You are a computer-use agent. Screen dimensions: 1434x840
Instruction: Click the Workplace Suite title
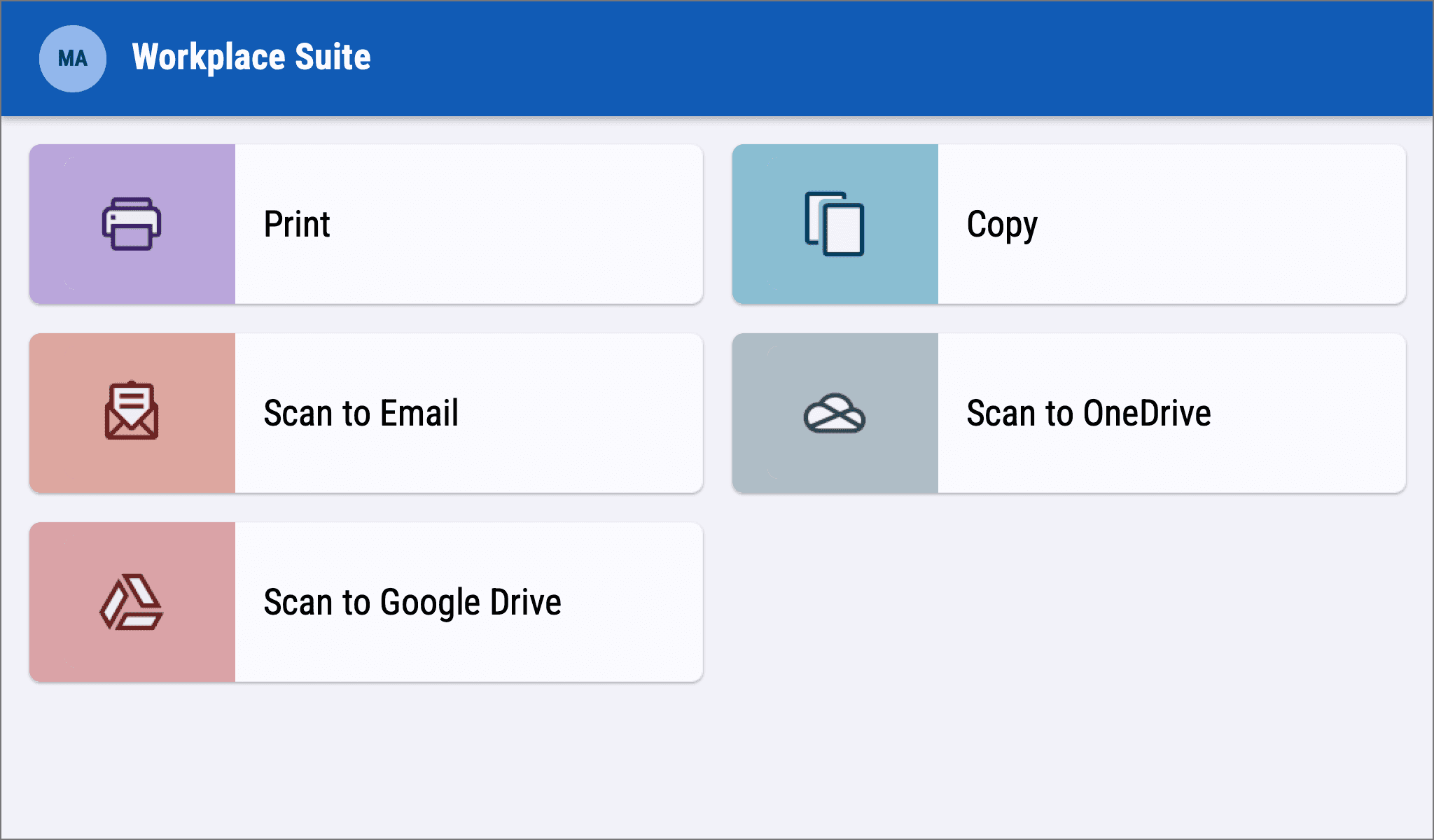point(251,57)
